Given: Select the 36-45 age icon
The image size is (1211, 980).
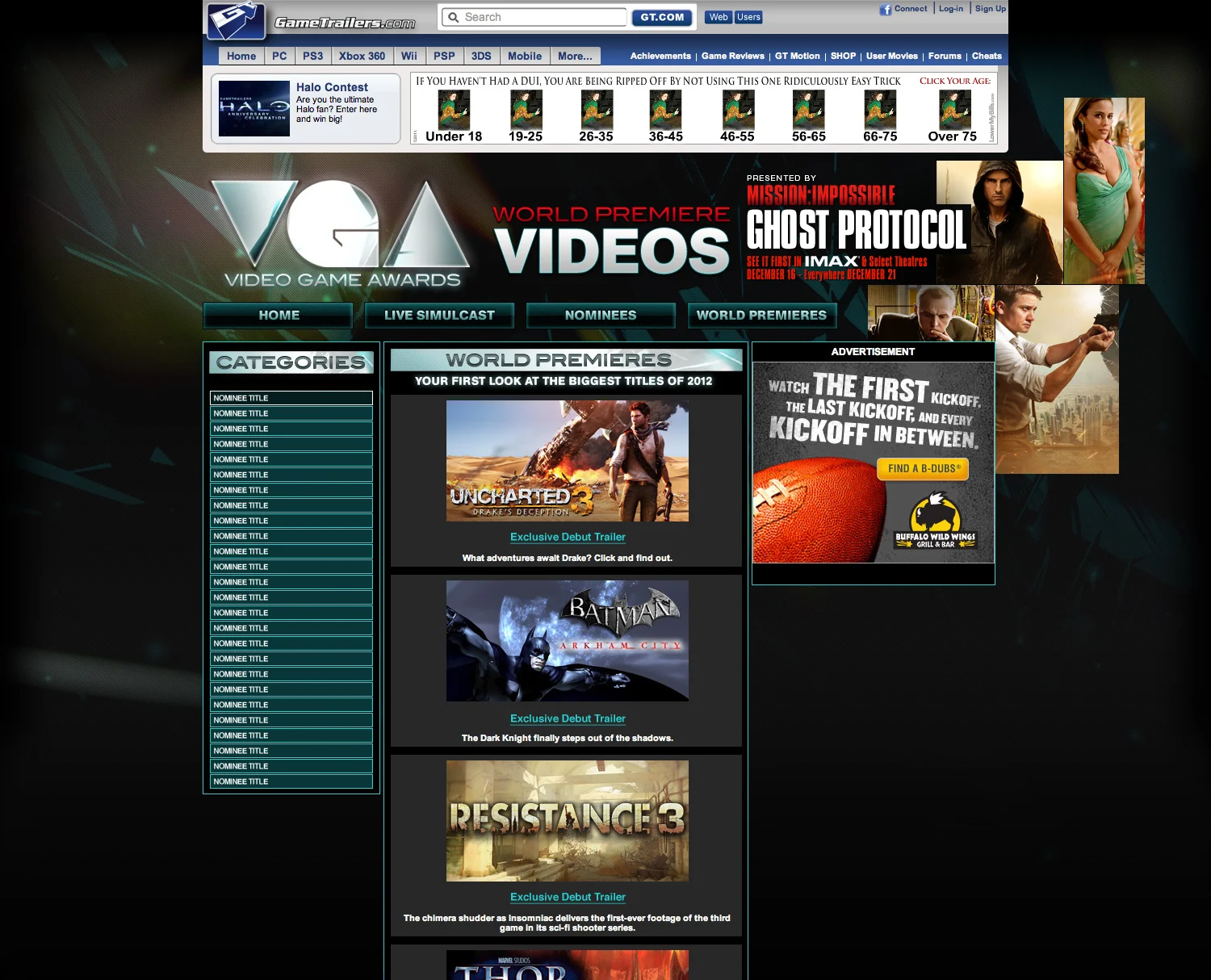Looking at the screenshot, I should coord(666,110).
